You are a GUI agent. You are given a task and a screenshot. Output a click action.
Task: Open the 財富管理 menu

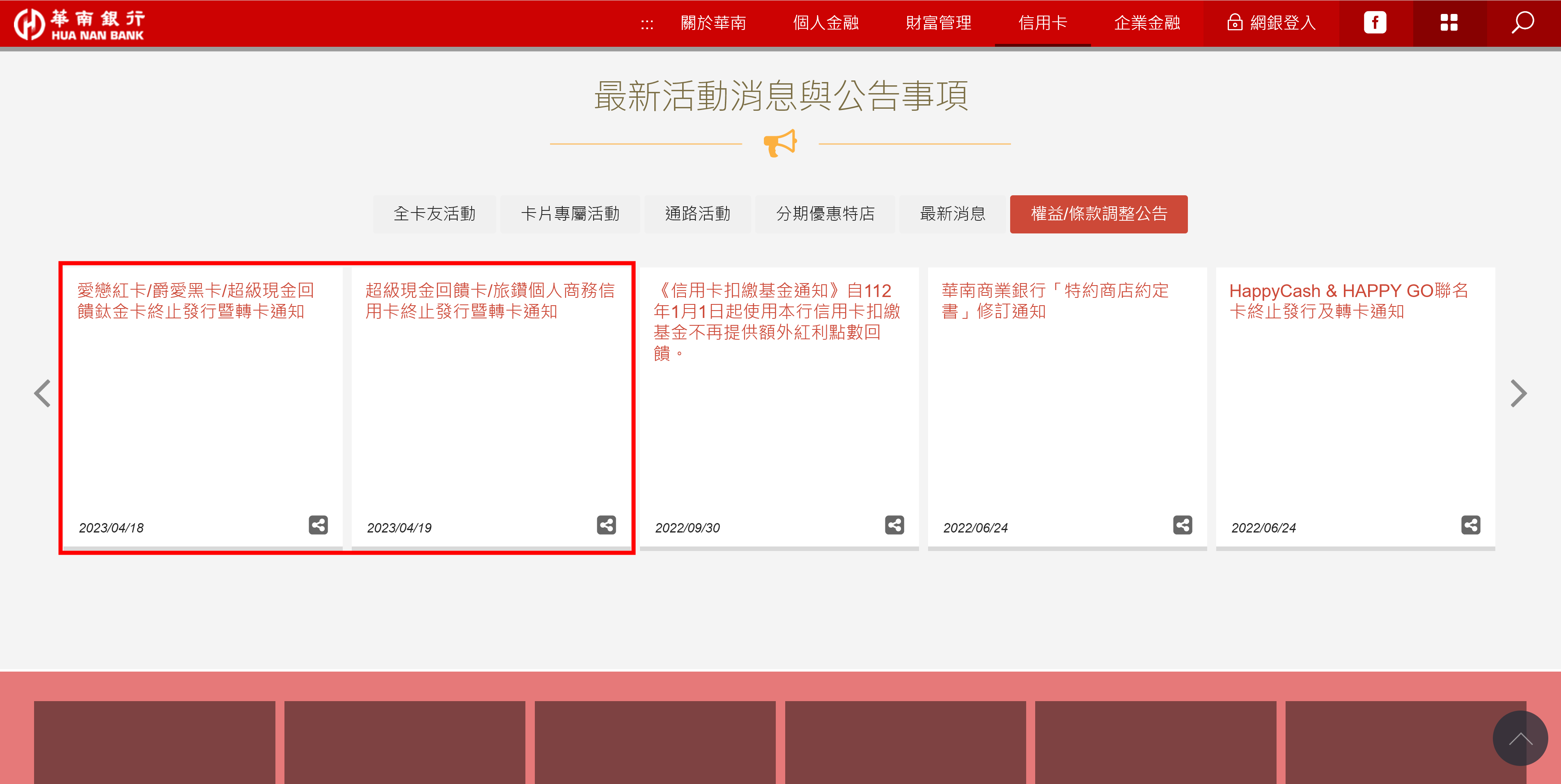(x=939, y=23)
